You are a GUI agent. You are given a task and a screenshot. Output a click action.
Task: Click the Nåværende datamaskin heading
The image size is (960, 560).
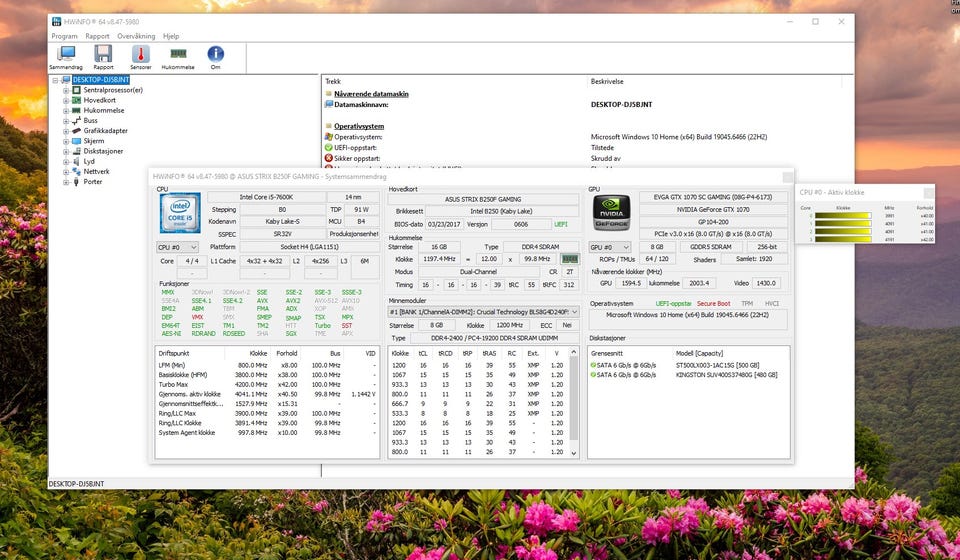point(371,94)
